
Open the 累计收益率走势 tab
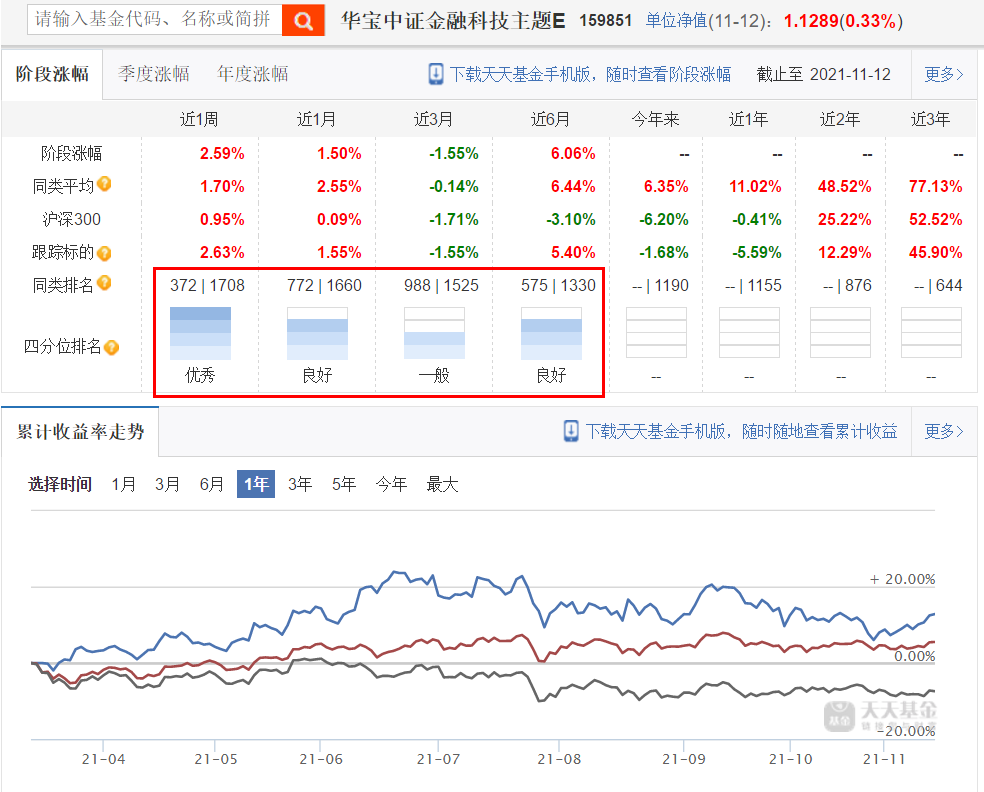click(80, 432)
